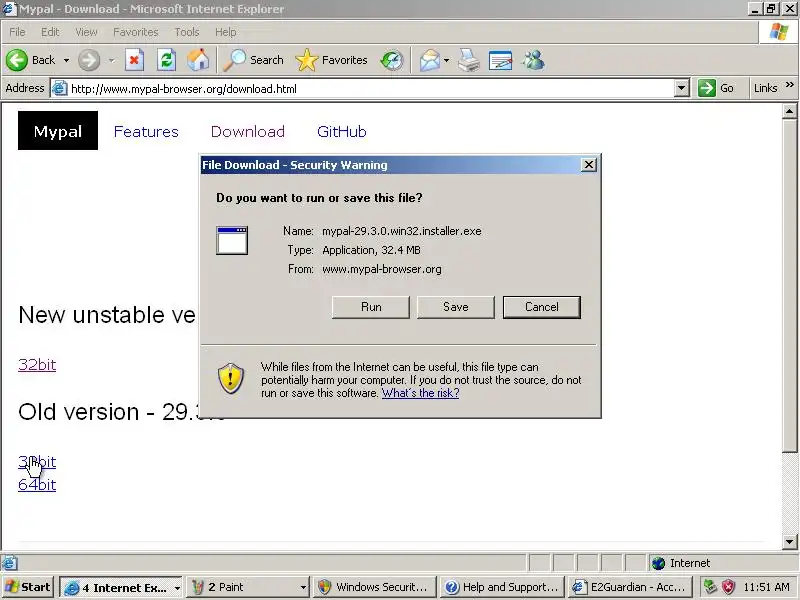800x600 pixels.
Task: Open the Download navigation link
Action: point(247,132)
